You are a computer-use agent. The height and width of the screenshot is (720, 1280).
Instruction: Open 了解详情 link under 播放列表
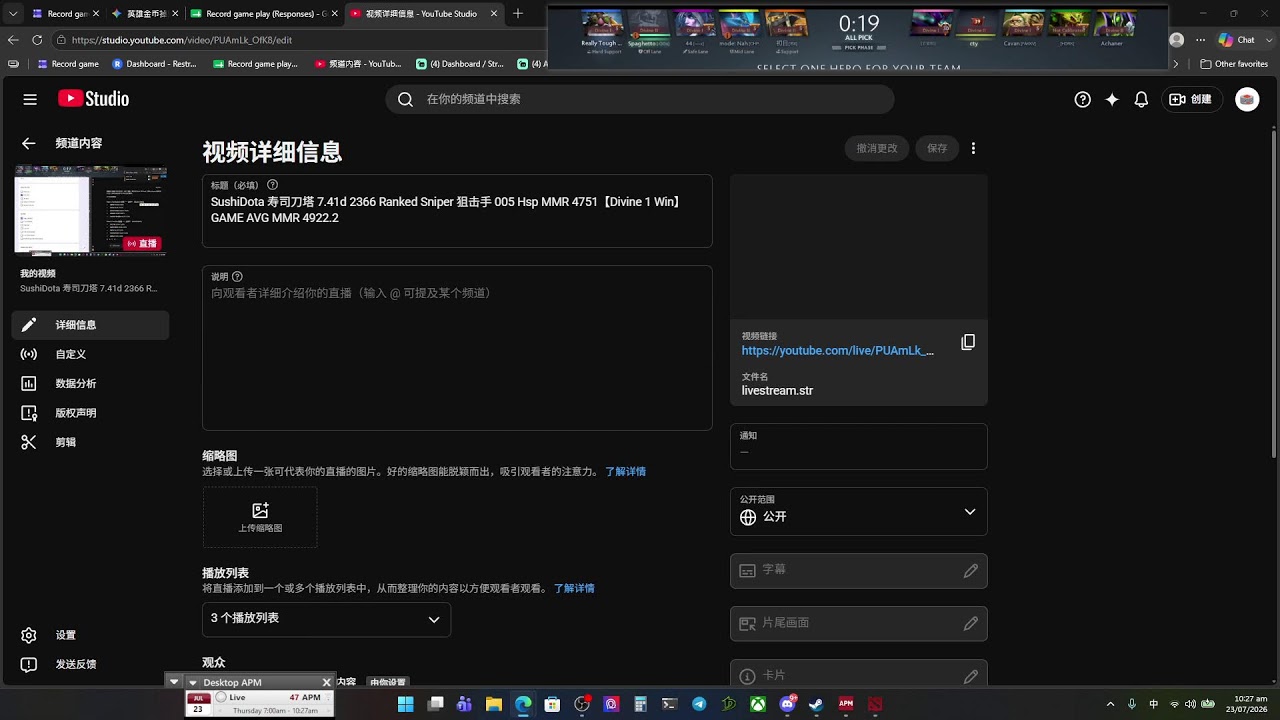[x=574, y=589]
